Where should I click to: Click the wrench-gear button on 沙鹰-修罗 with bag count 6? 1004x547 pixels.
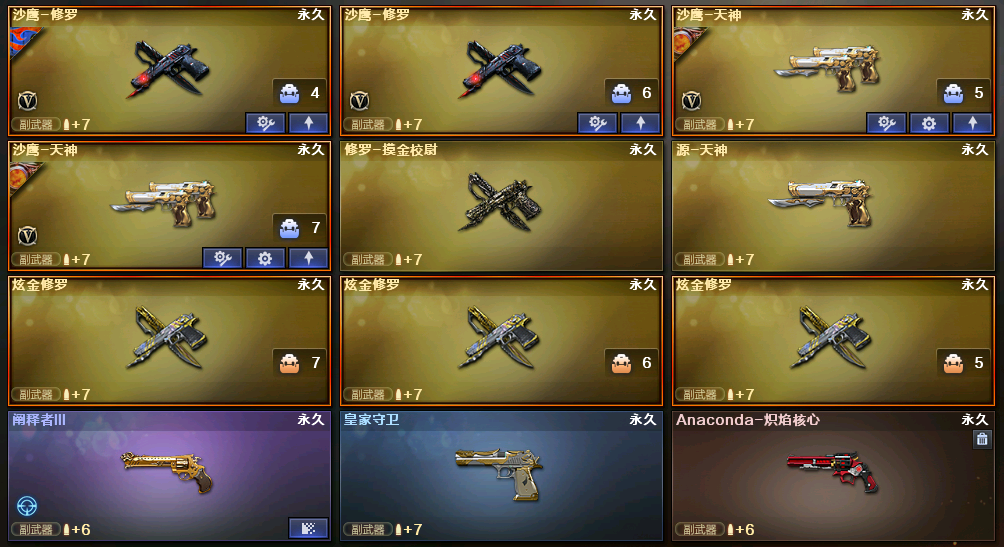tap(597, 123)
